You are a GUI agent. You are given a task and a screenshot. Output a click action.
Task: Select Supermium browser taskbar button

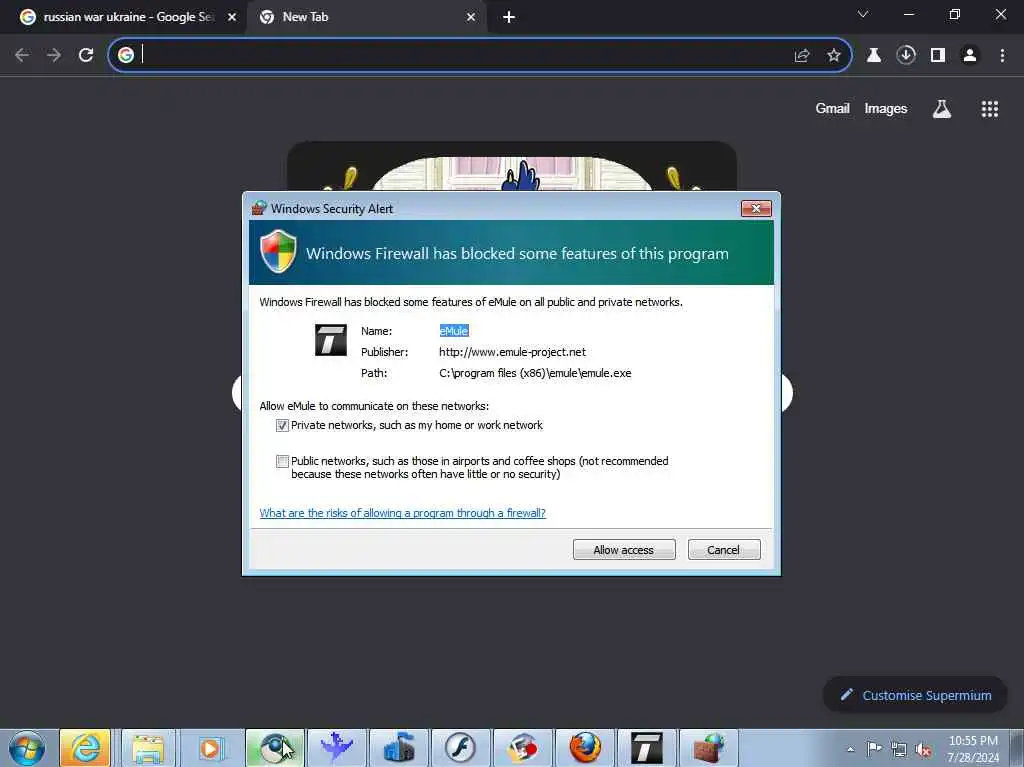coord(275,747)
